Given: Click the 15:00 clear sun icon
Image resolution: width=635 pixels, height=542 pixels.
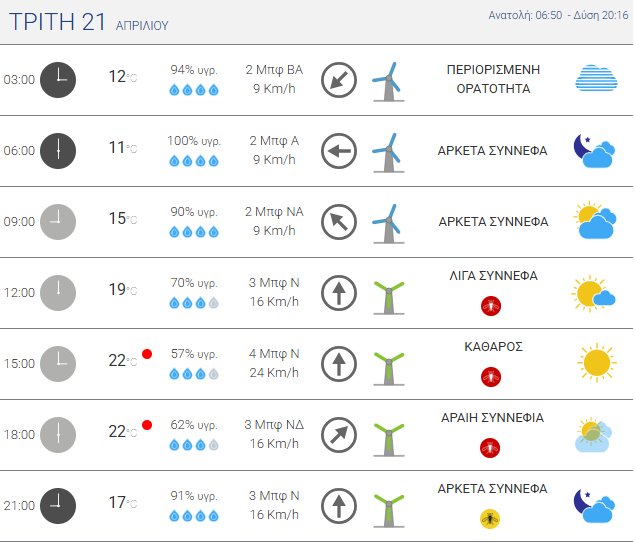Looking at the screenshot, I should 595,361.
